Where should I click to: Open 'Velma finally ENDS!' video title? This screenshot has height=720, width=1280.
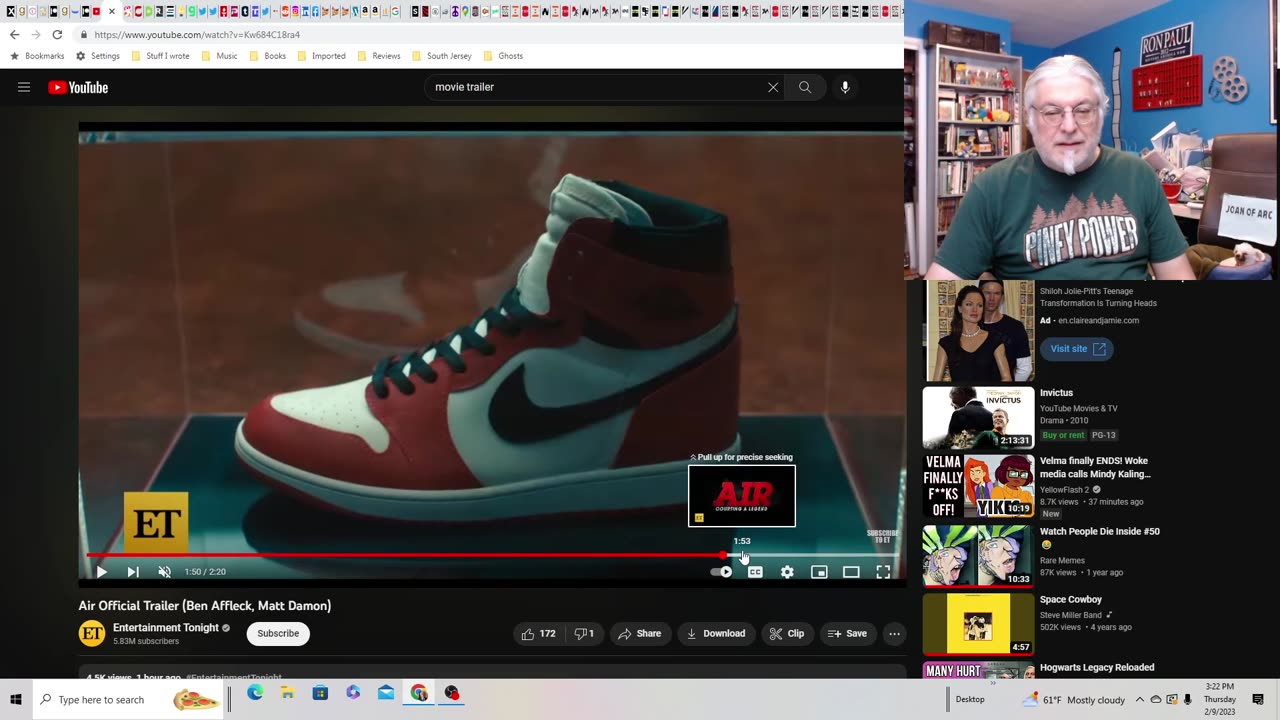click(x=1095, y=467)
